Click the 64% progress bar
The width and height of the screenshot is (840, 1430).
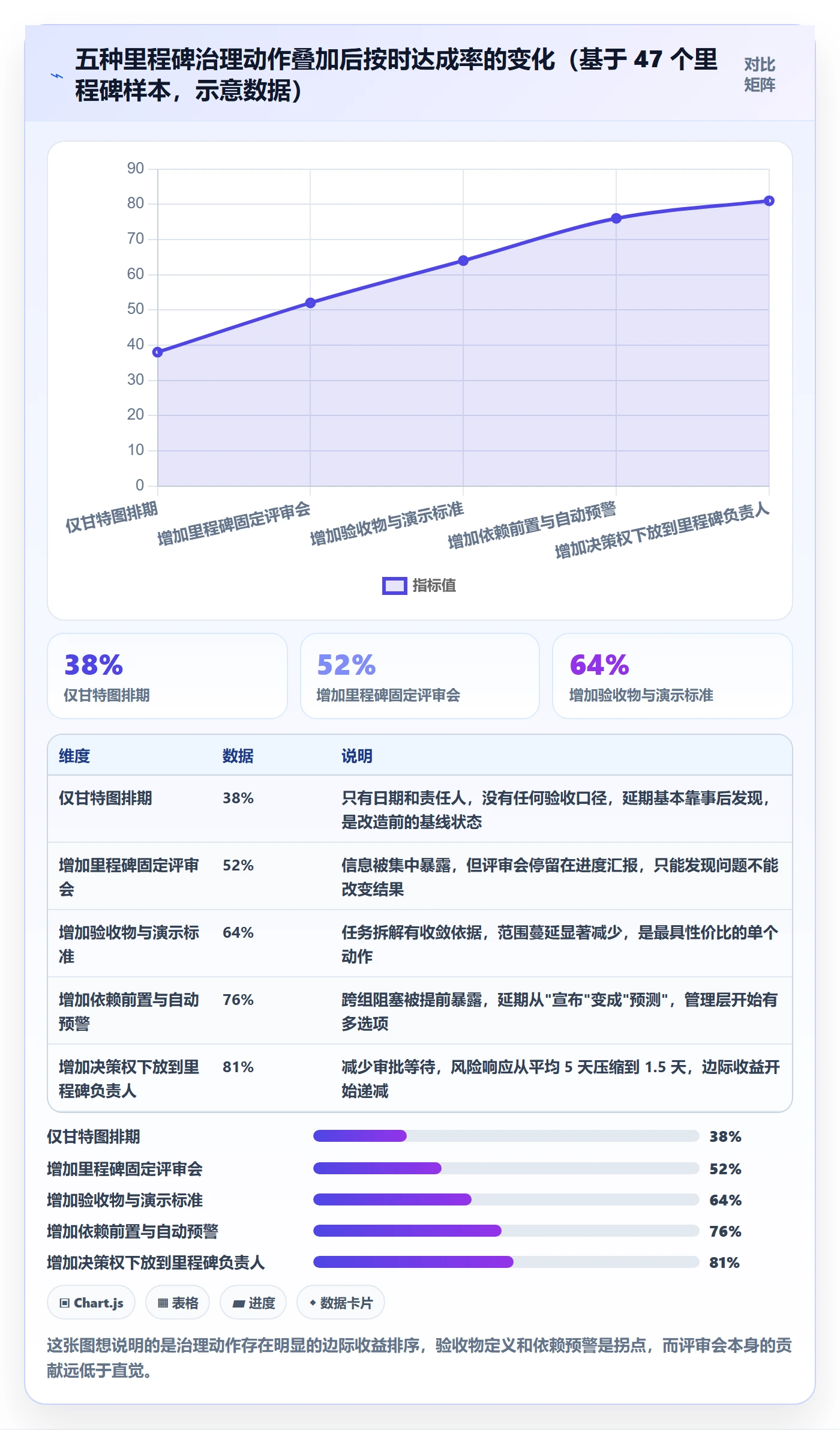(506, 1199)
